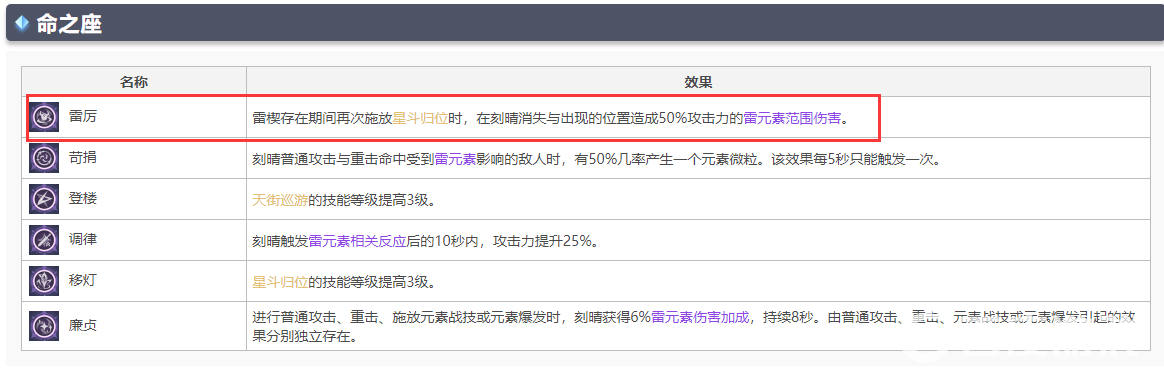This screenshot has height=384, width=1164.
Task: Click the 移灯 constellation icon
Action: click(x=44, y=281)
